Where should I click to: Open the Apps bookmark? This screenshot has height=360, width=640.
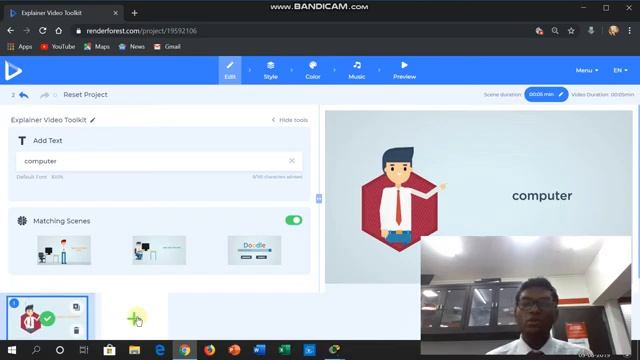pos(20,47)
